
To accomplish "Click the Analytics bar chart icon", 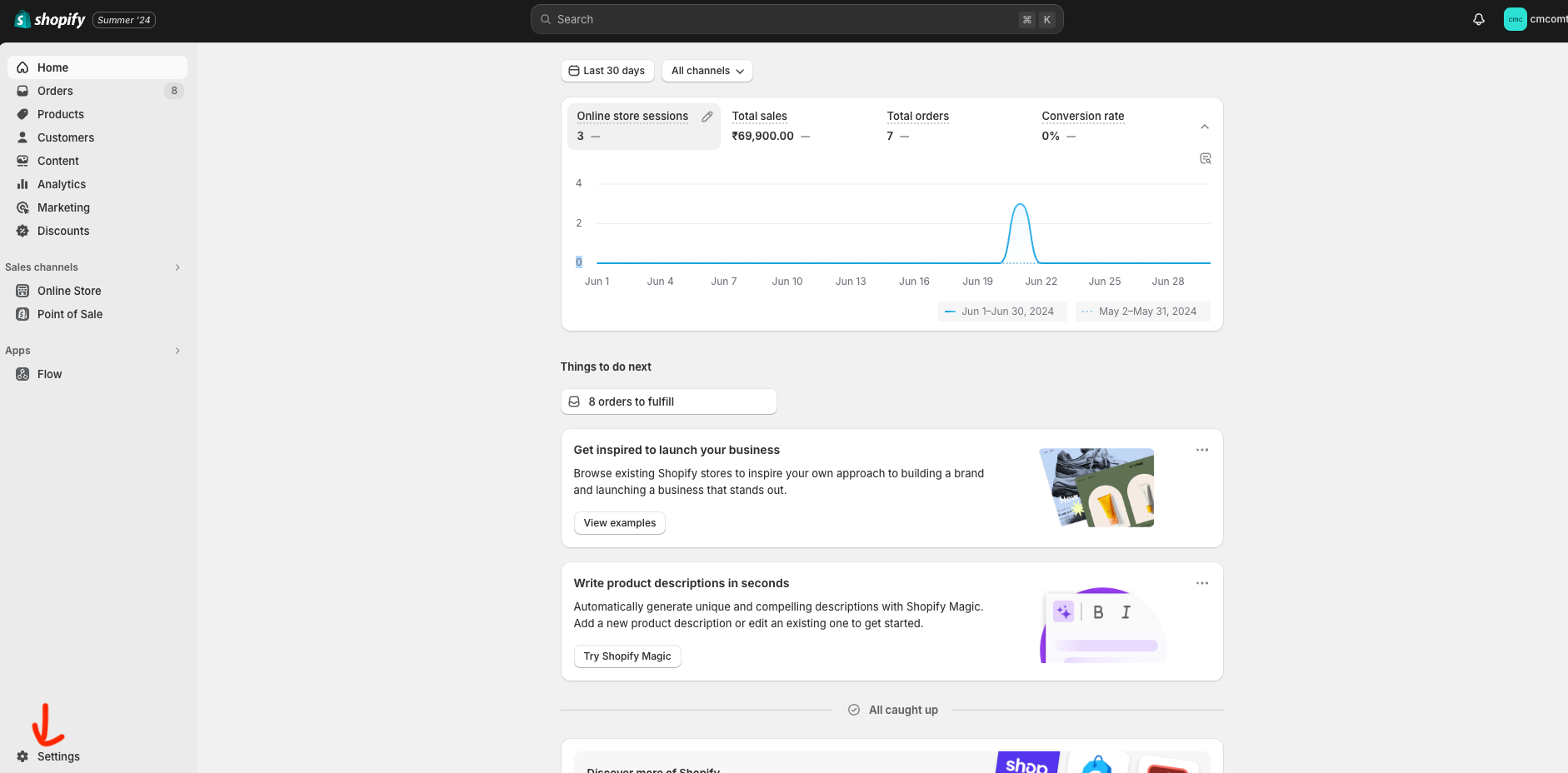I will coord(22,184).
